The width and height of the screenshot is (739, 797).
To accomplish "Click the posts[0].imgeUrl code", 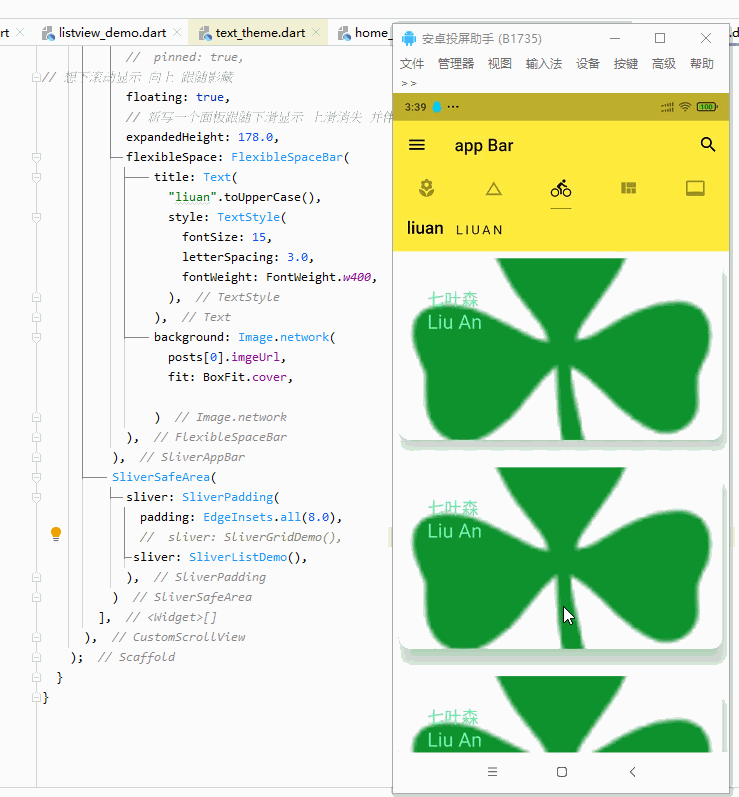I will tap(224, 357).
